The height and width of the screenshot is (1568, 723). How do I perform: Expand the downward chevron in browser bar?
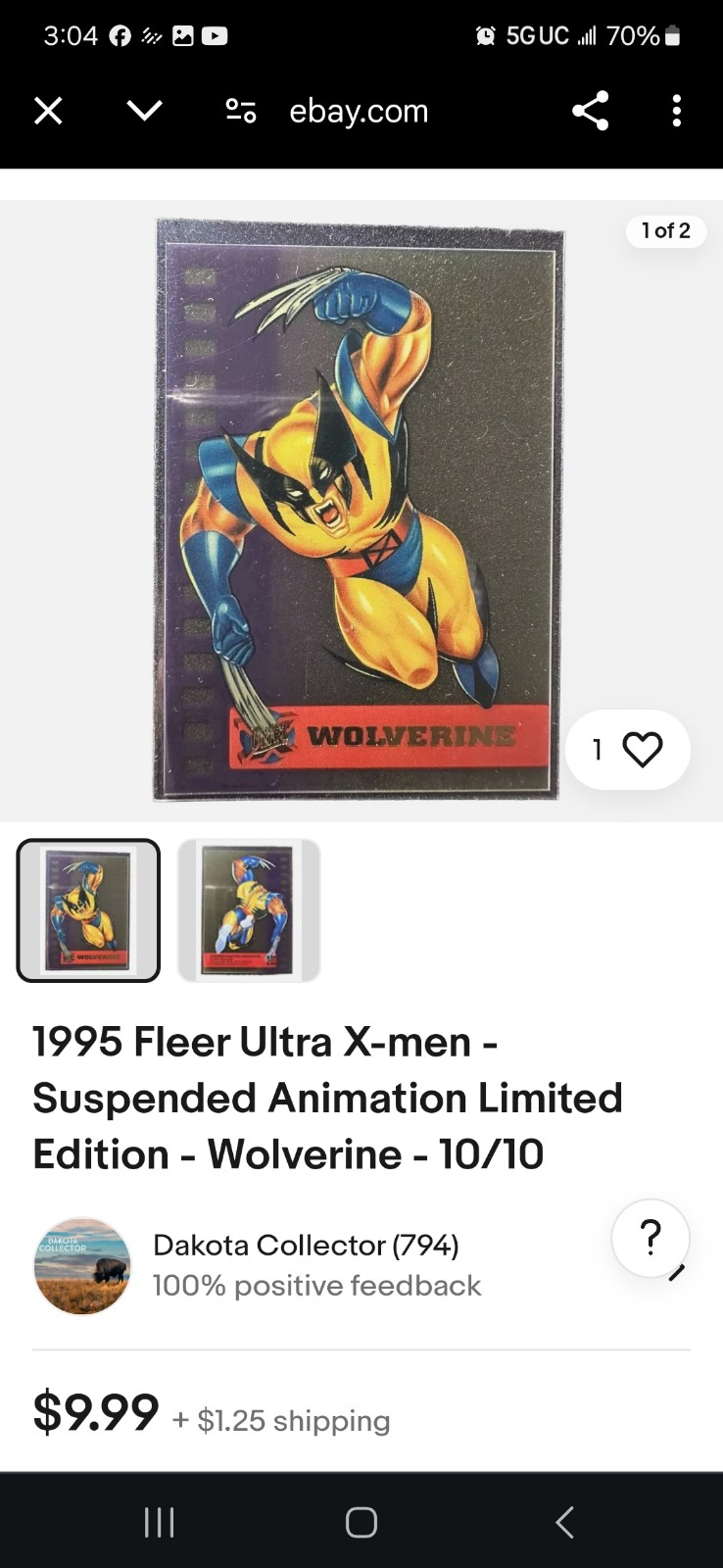(x=144, y=111)
